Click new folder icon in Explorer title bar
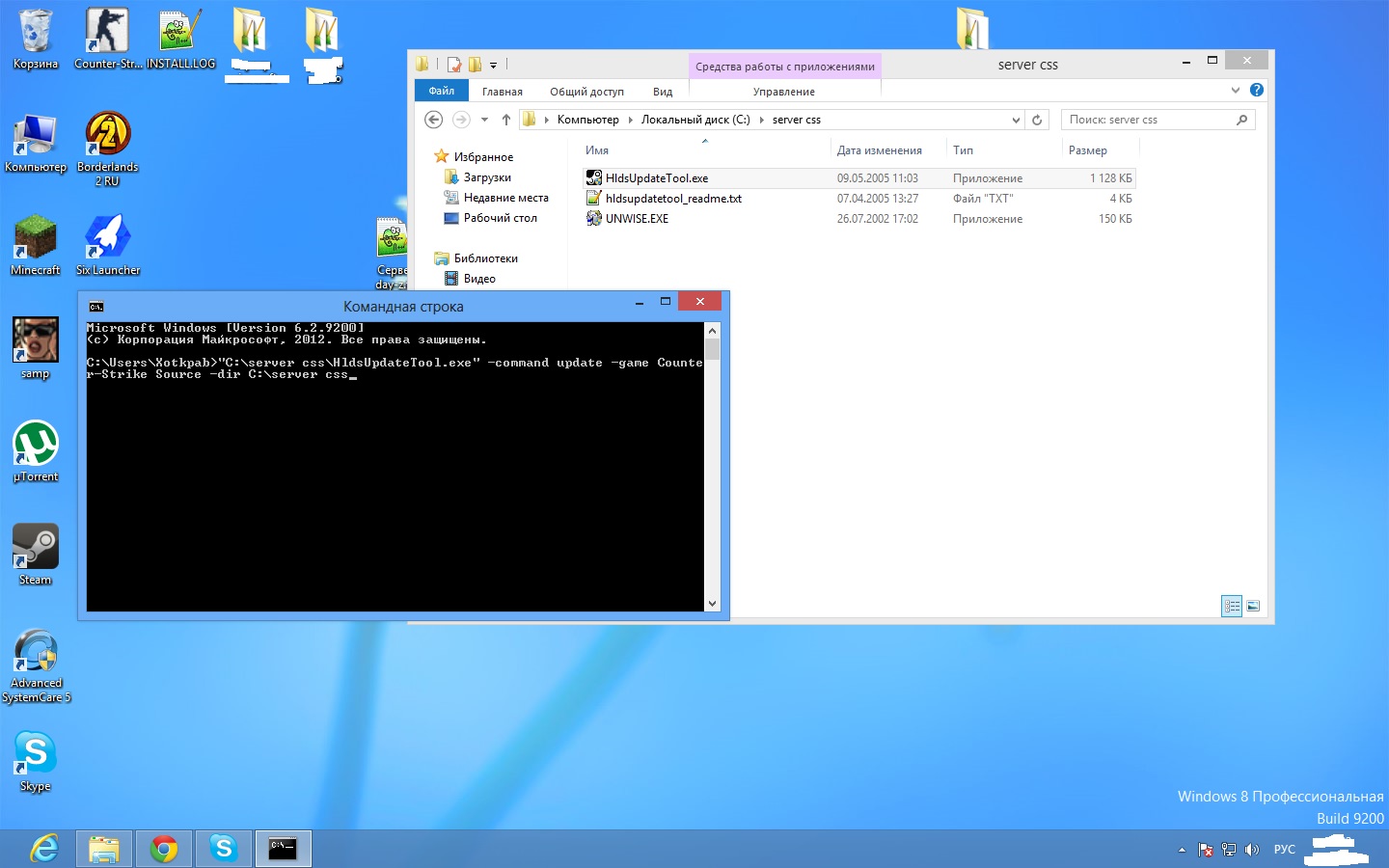1389x868 pixels. pyautogui.click(x=475, y=65)
